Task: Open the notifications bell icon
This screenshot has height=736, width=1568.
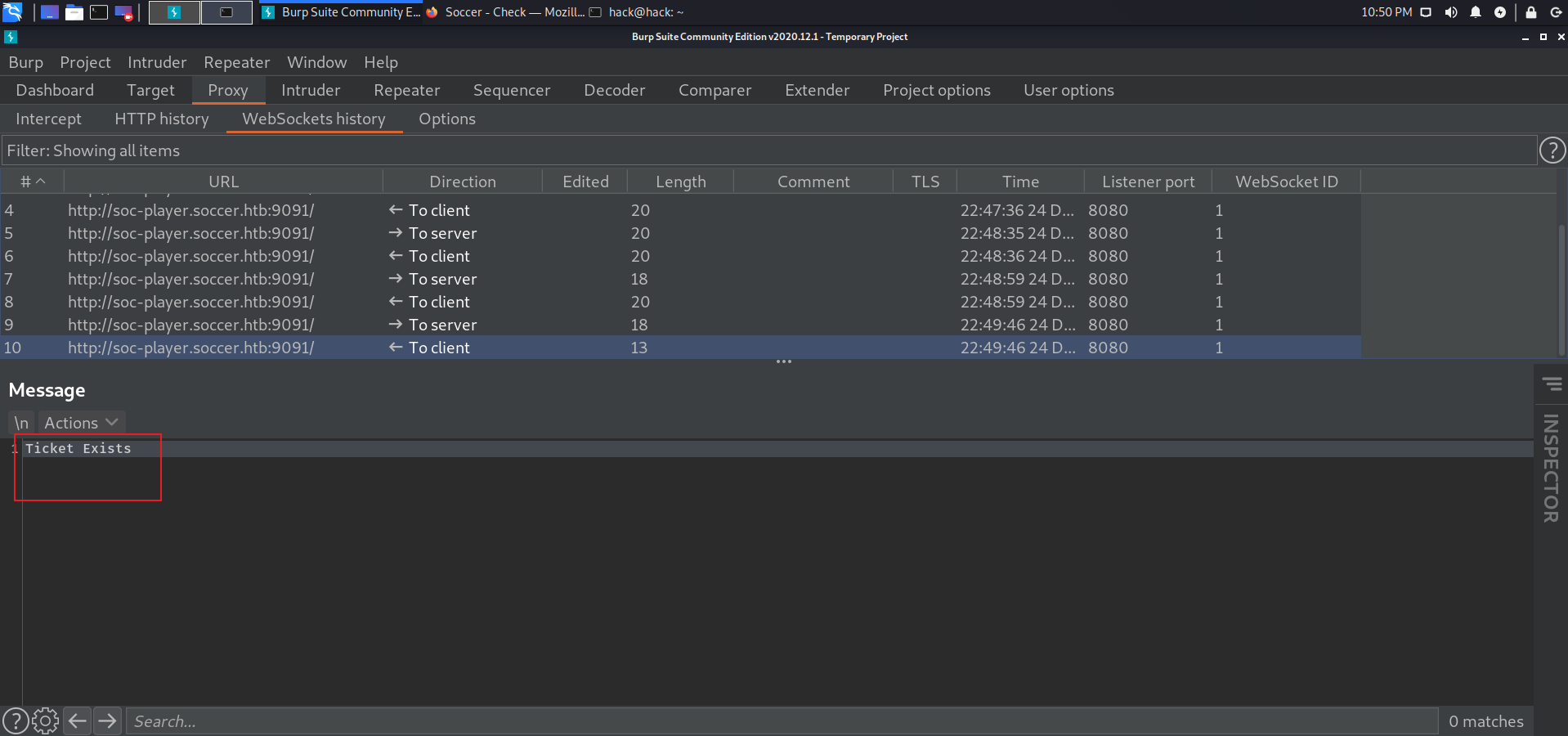Action: click(1476, 12)
